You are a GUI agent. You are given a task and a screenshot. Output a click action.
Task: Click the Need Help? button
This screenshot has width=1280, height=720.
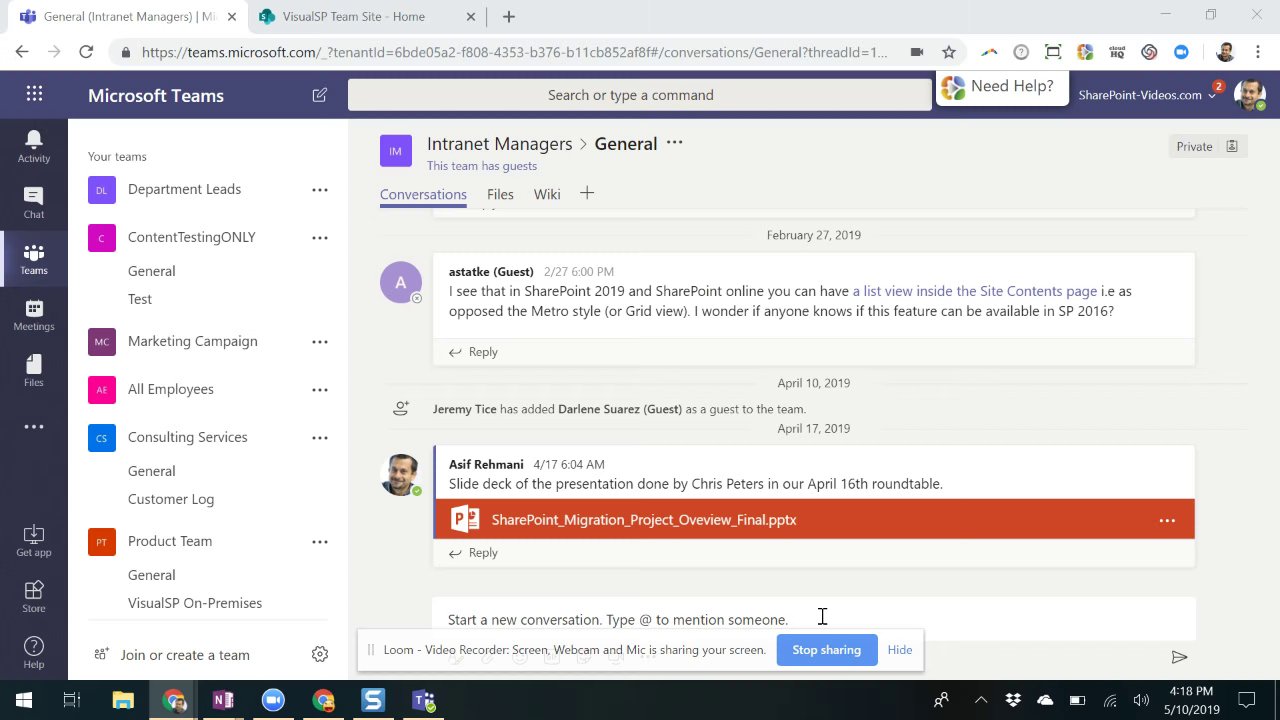click(1000, 87)
